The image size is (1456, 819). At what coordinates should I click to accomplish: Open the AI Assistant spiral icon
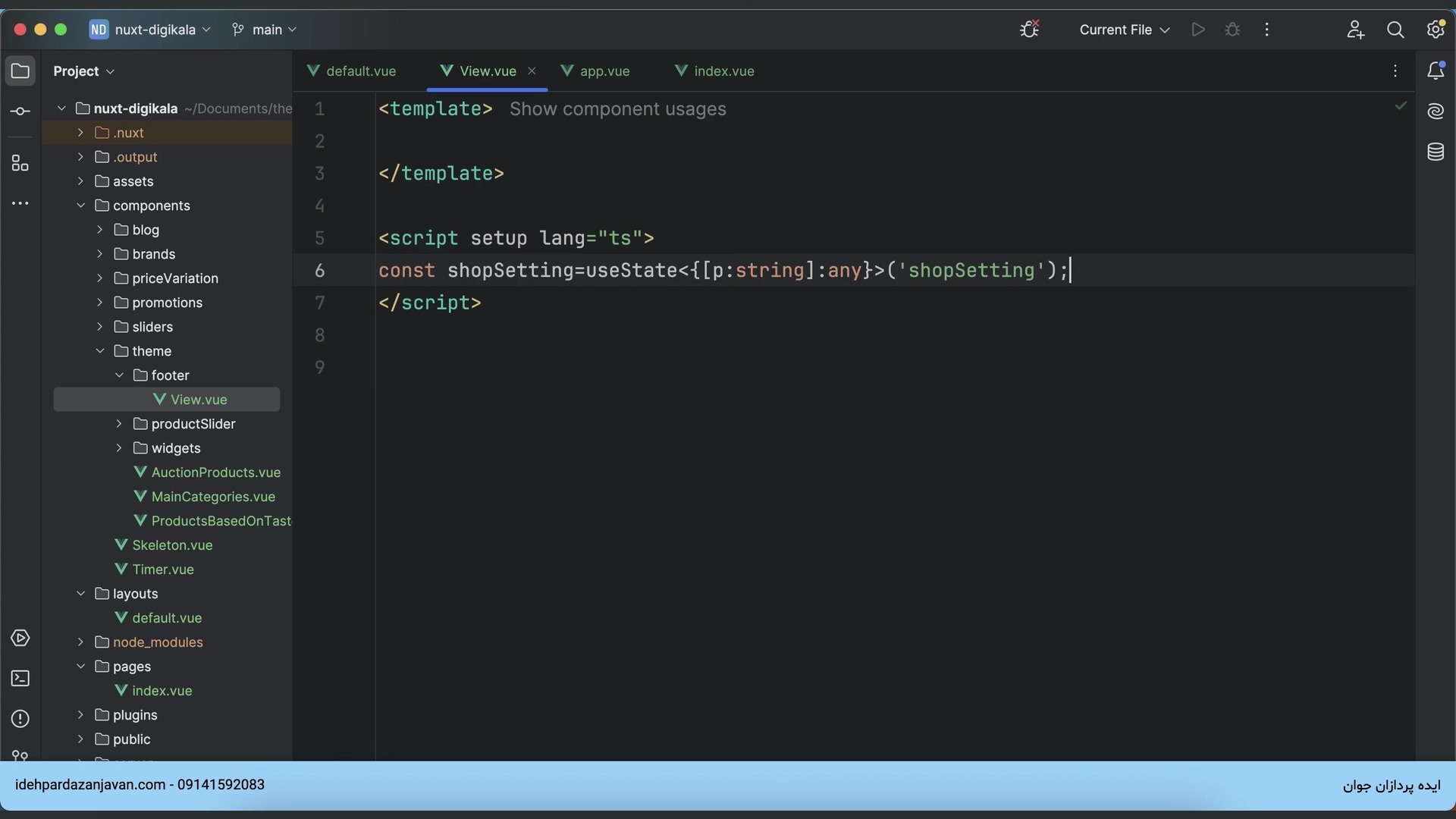pyautogui.click(x=1436, y=111)
